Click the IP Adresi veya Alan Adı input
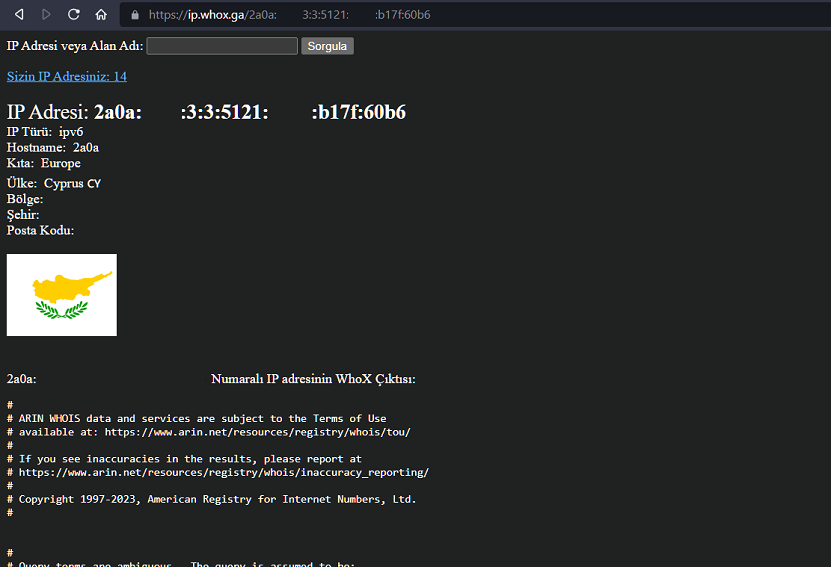 coord(222,46)
